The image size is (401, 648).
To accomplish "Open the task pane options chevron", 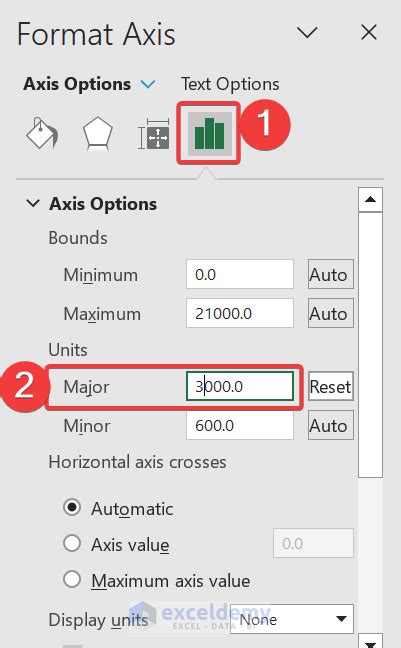I will click(x=307, y=32).
